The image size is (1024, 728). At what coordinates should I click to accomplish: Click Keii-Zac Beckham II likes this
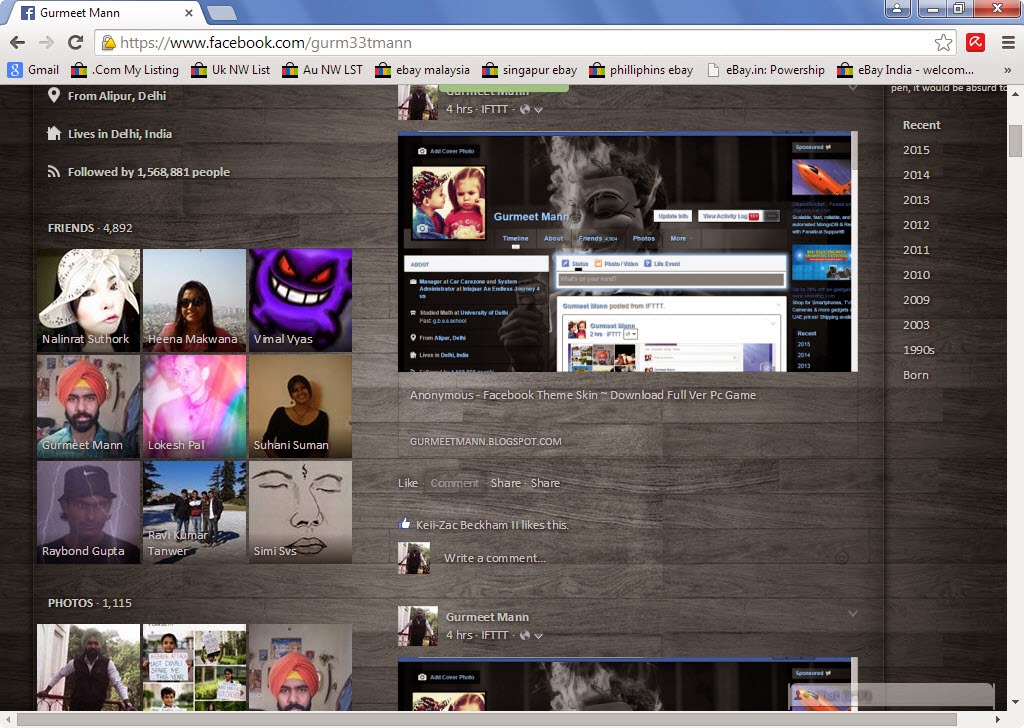(492, 525)
